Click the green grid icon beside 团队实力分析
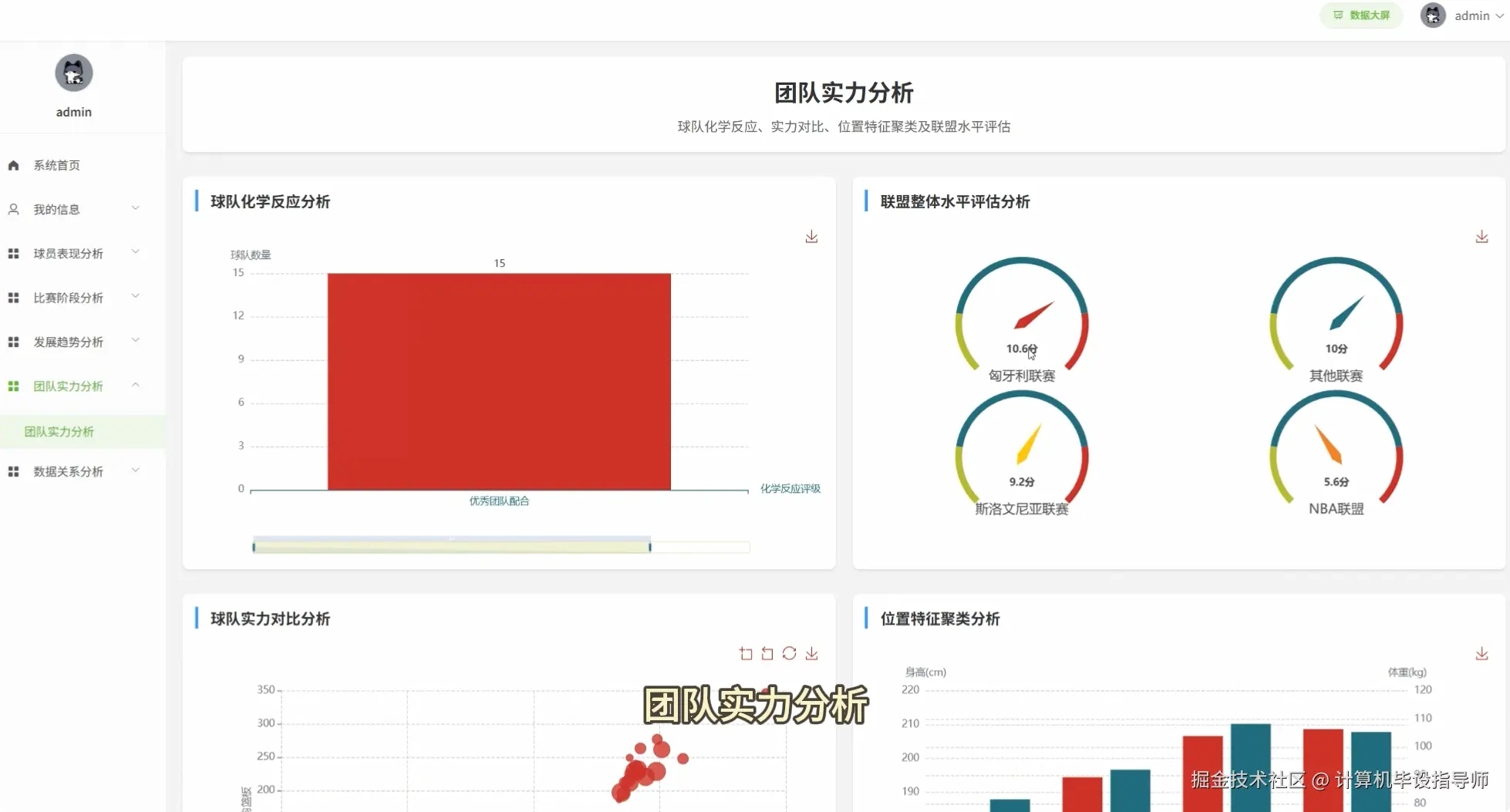 tap(13, 386)
